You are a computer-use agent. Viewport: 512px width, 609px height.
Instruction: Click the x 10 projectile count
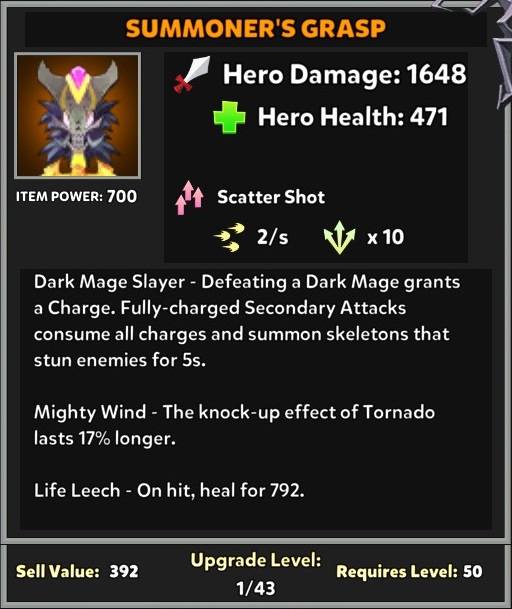coord(385,237)
